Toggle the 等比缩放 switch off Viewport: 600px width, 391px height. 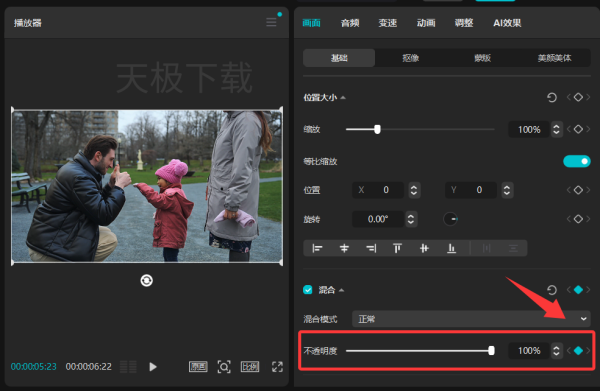tap(577, 161)
